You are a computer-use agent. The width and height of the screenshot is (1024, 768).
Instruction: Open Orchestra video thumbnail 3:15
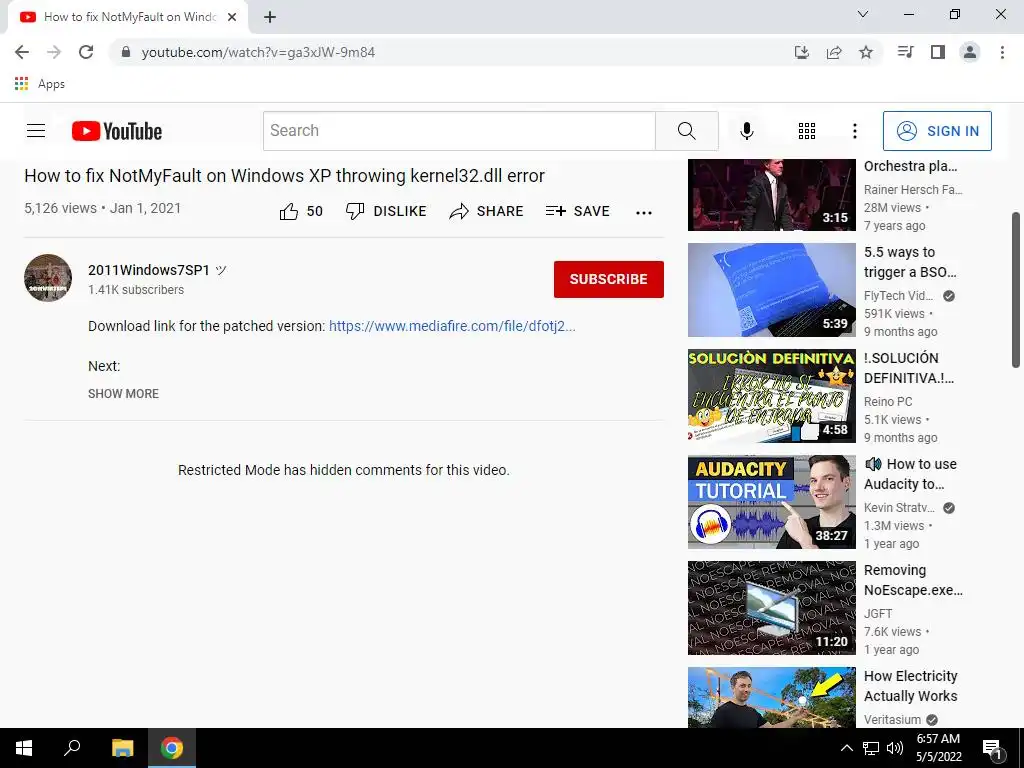771,195
